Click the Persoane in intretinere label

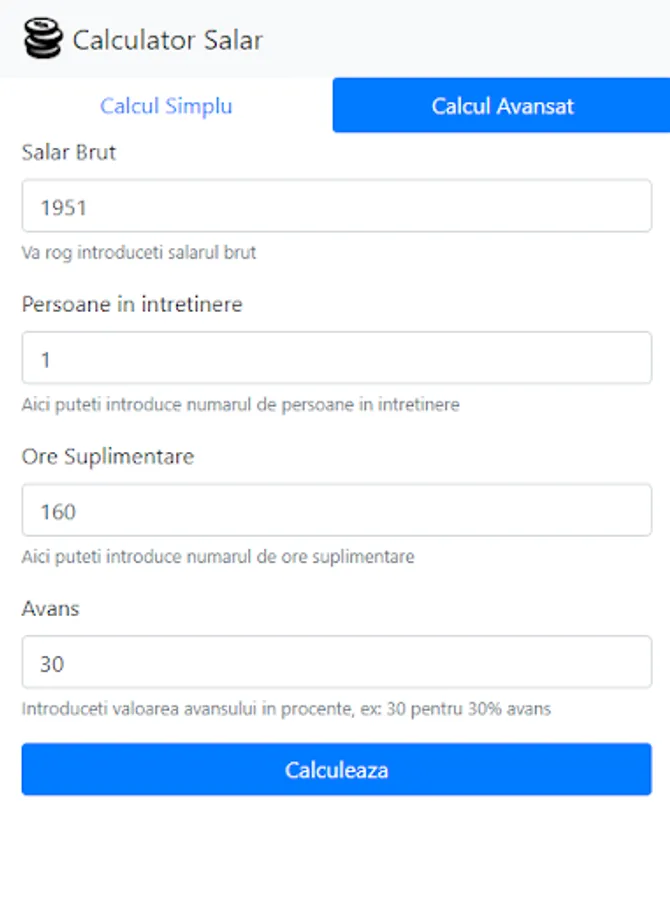point(132,304)
